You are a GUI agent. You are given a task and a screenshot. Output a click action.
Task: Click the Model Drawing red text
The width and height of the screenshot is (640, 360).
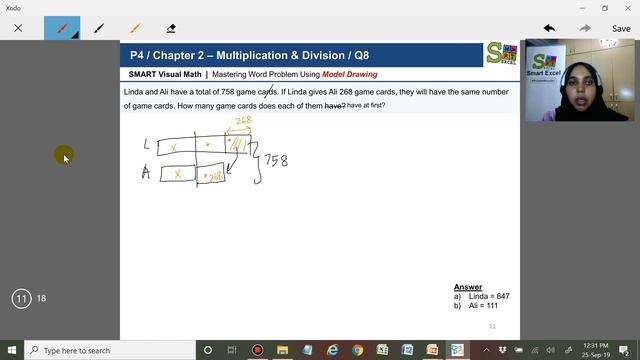350,74
